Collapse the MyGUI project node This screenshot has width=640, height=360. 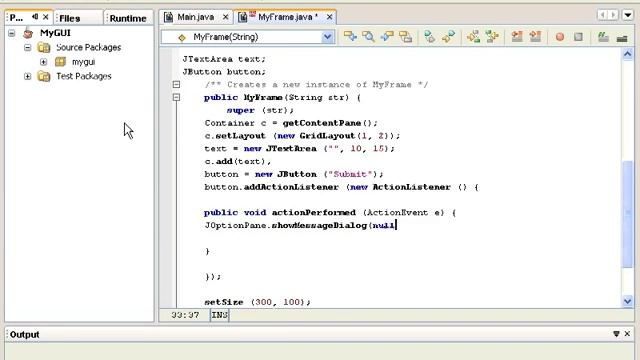pos(12,33)
